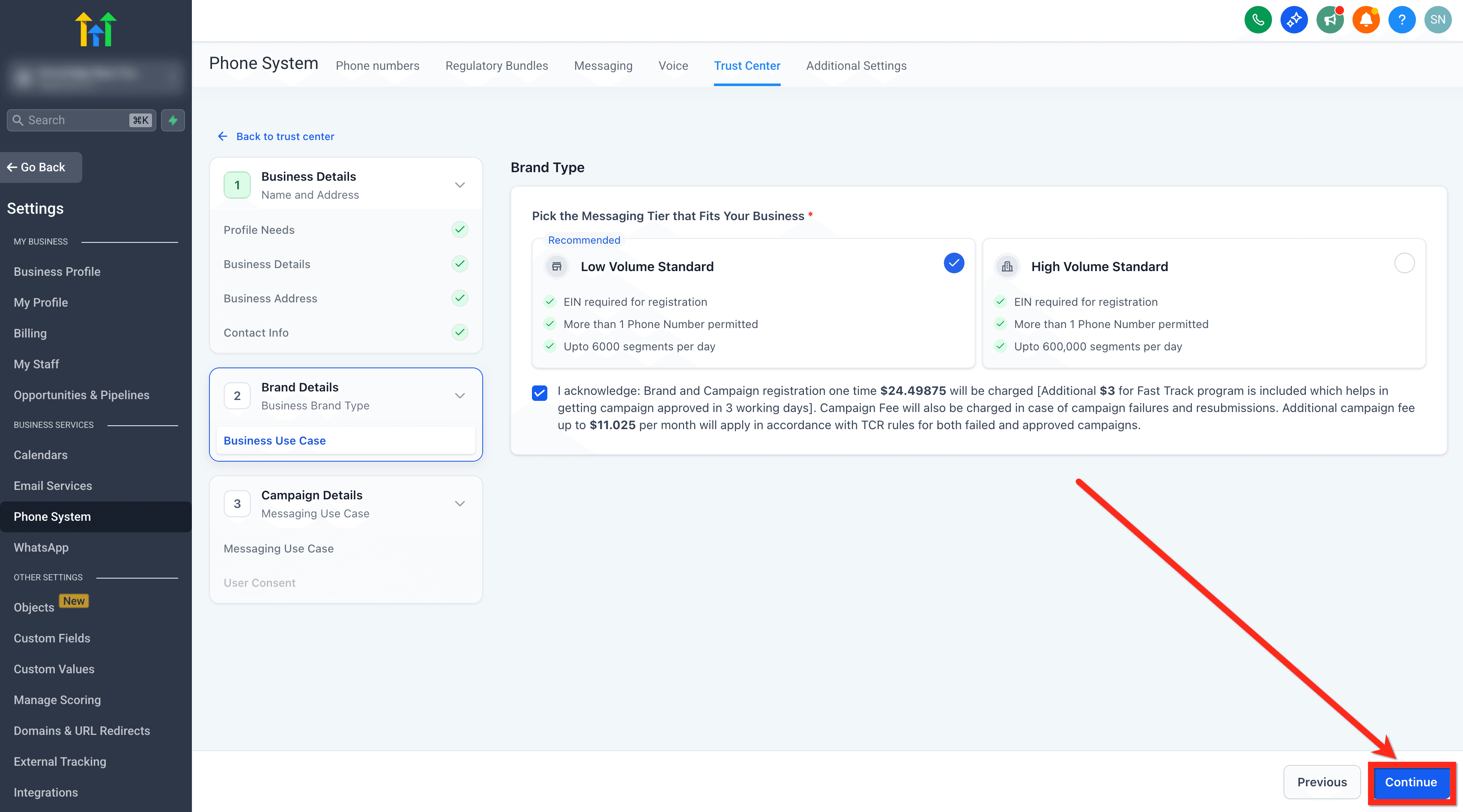Click the Low Volume Standard tier card title
The width and height of the screenshot is (1463, 812).
coord(647,266)
